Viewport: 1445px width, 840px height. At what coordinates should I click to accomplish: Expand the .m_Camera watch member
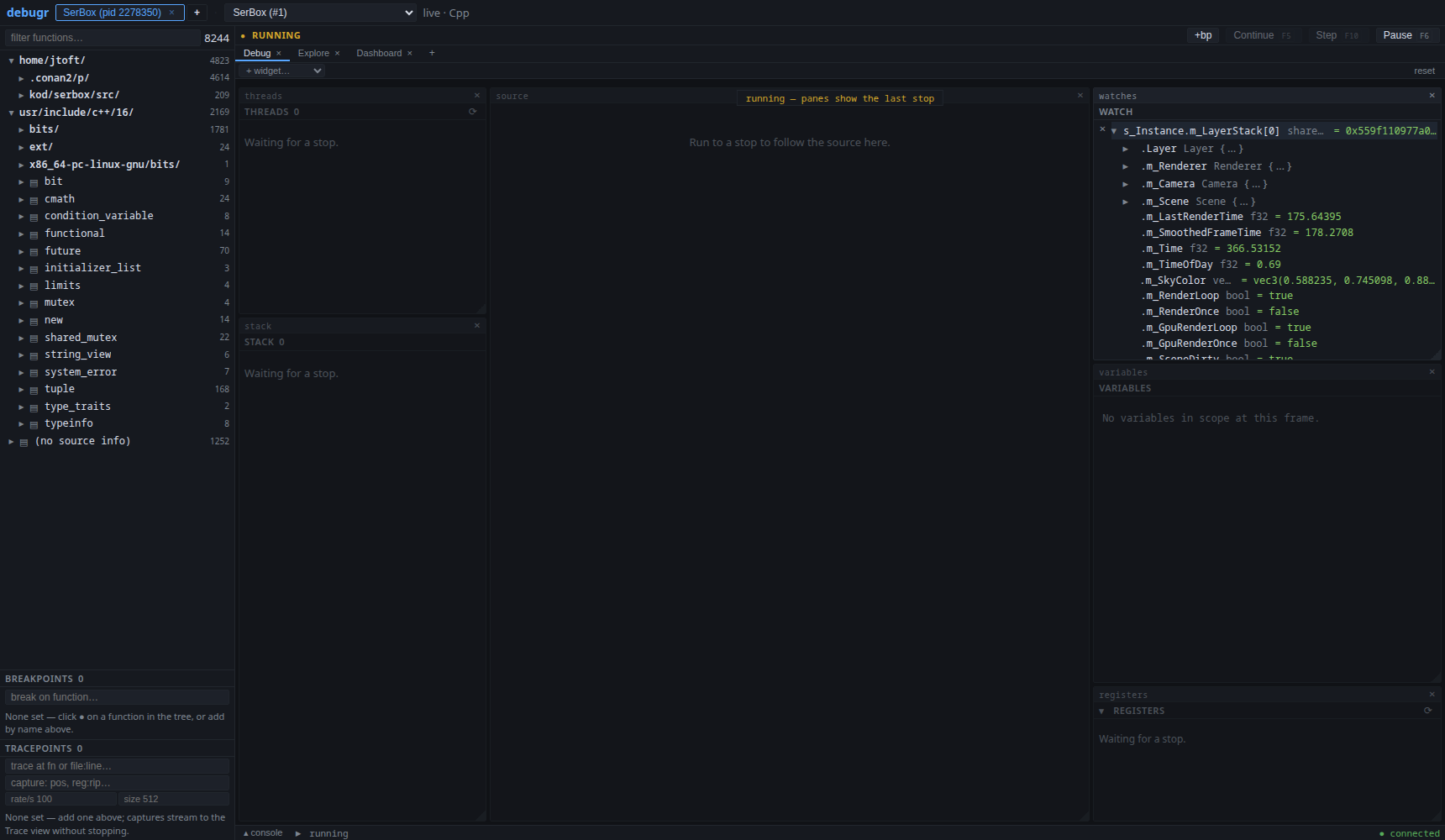[x=1125, y=184]
